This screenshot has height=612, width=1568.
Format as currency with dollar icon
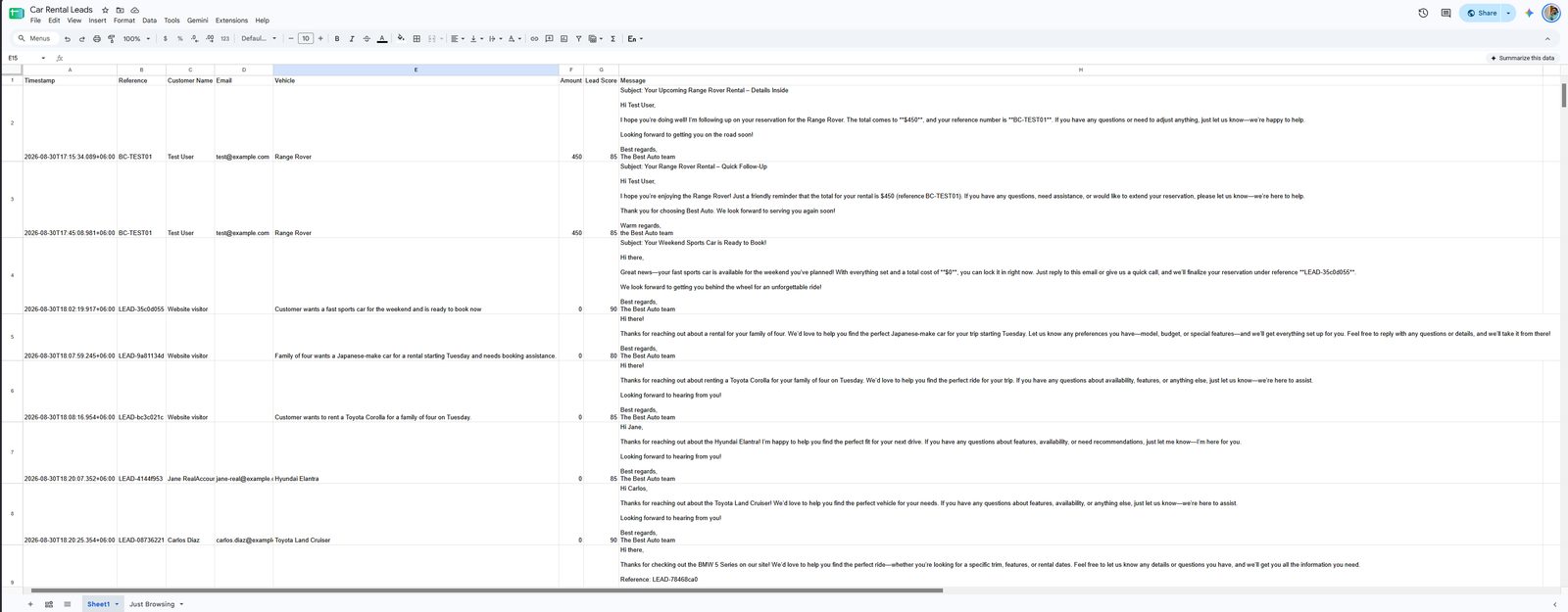click(165, 39)
